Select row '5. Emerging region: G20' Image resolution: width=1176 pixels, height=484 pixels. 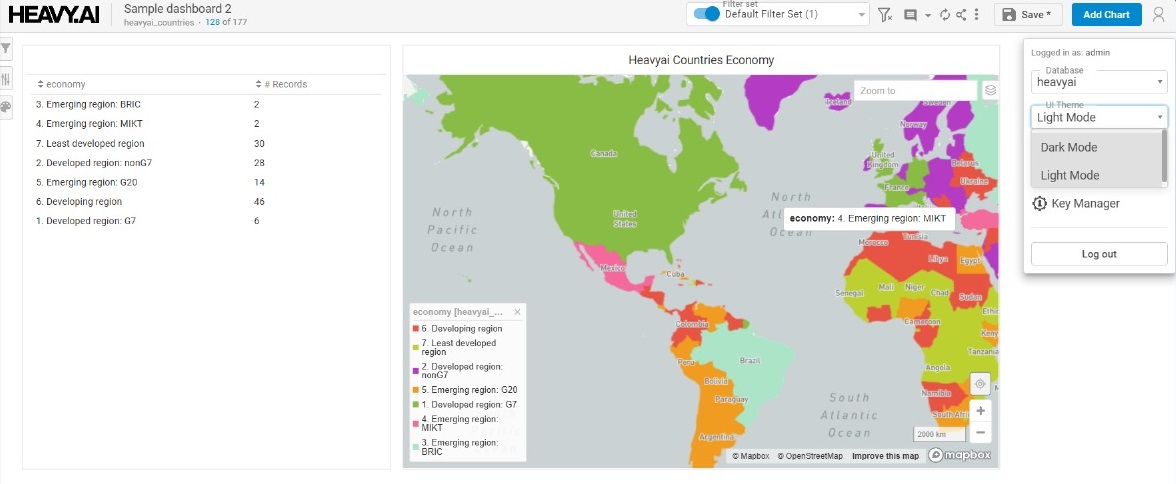[x=208, y=182]
